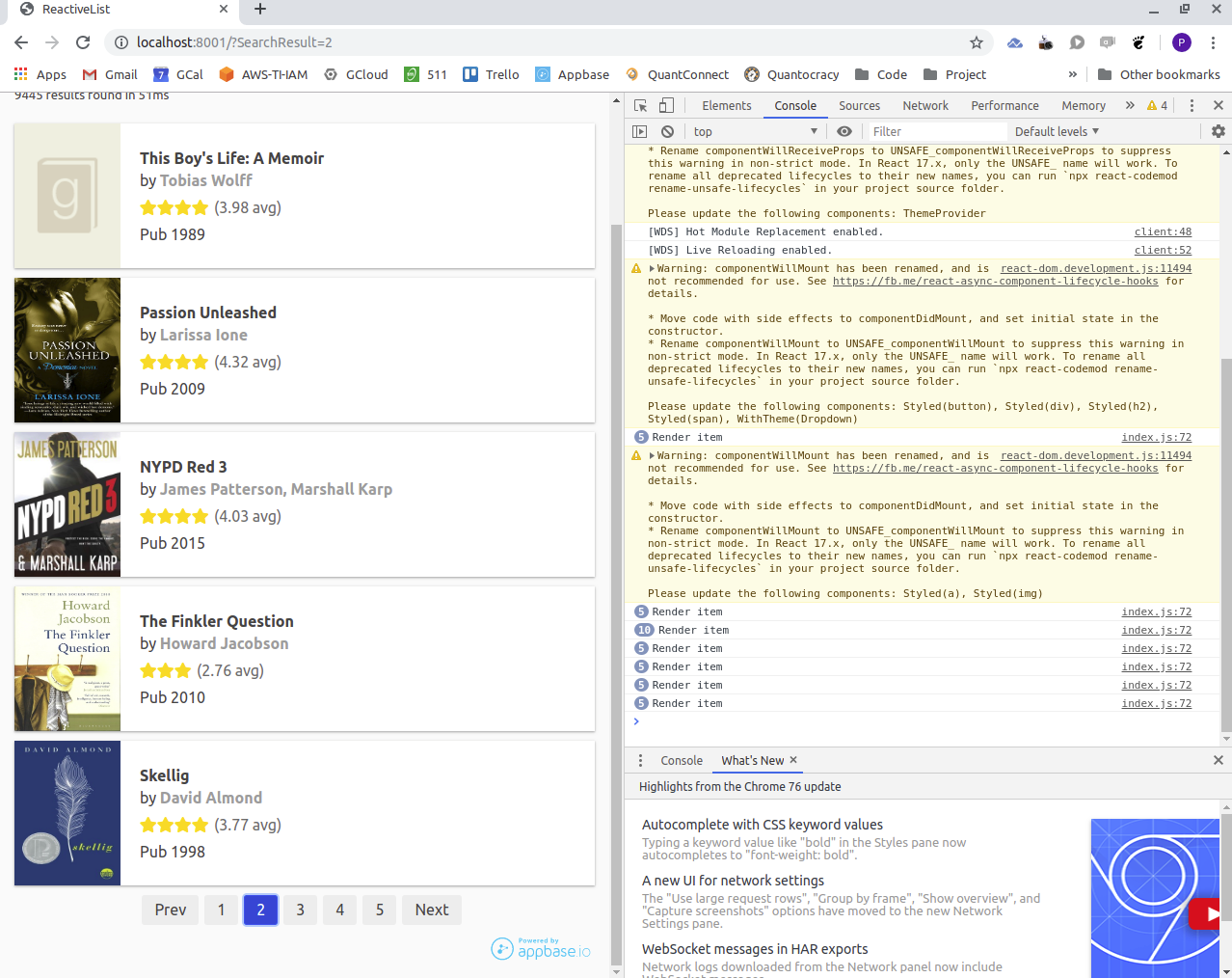Open live expression eye icon
Viewport: 1232px width, 978px height.
pos(844,131)
